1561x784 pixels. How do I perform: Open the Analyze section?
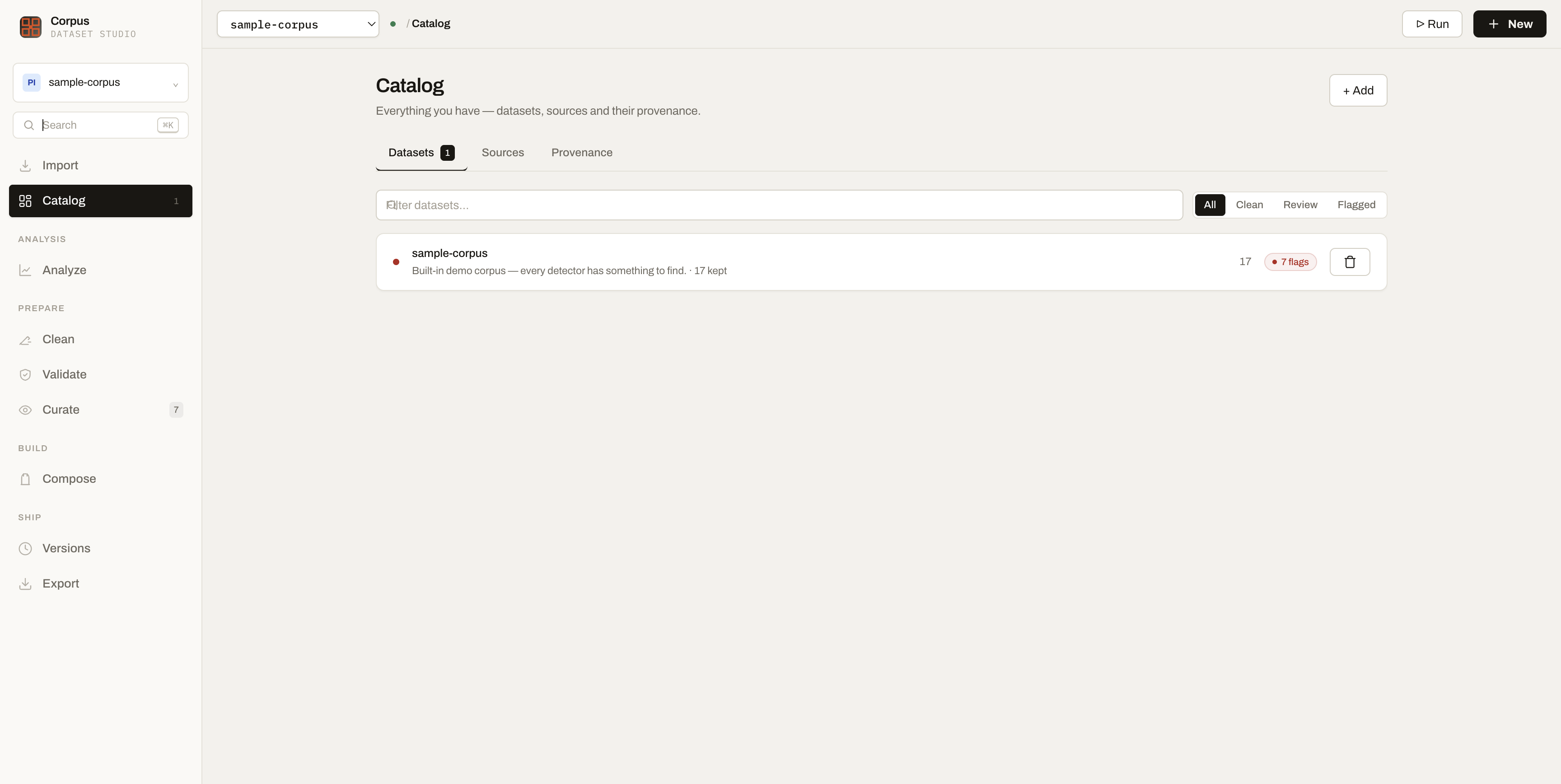click(x=101, y=270)
